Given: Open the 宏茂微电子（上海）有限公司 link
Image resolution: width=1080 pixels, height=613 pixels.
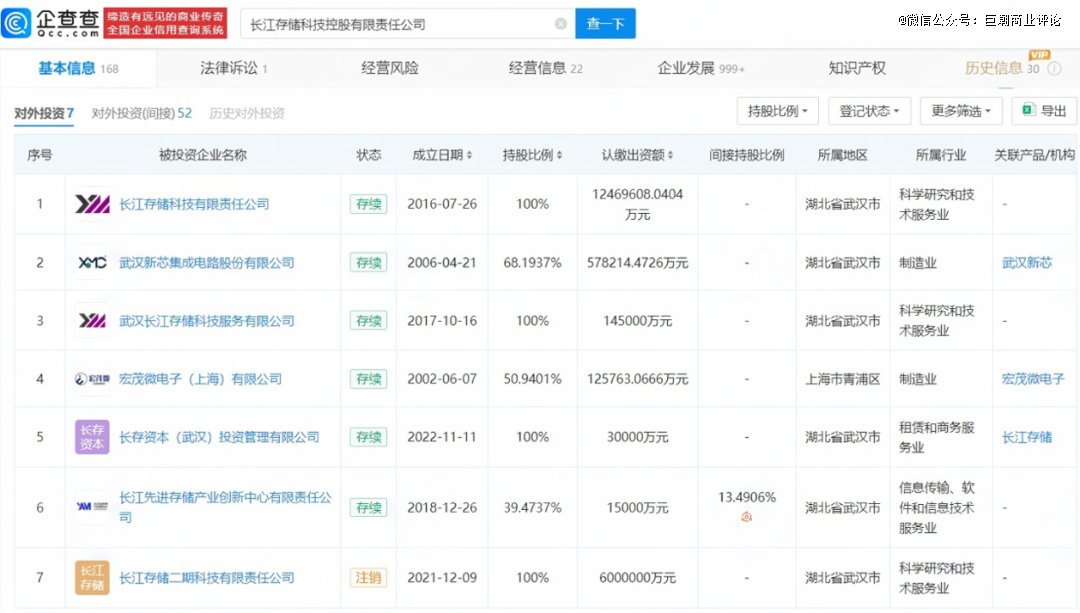Looking at the screenshot, I should click(x=200, y=379).
